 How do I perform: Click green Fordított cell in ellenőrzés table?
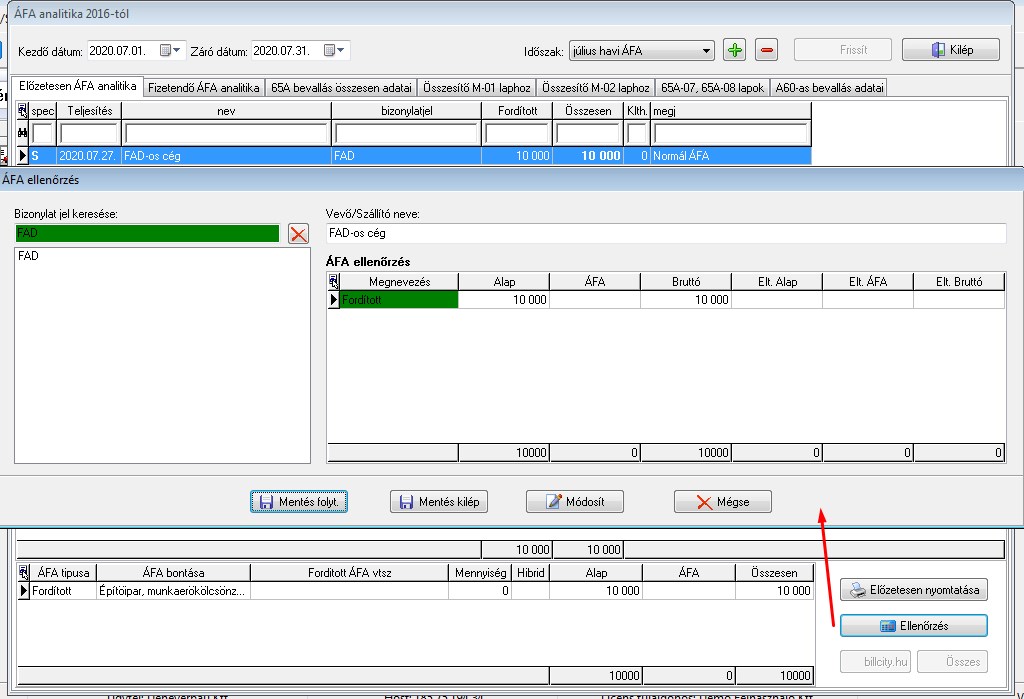pos(399,300)
